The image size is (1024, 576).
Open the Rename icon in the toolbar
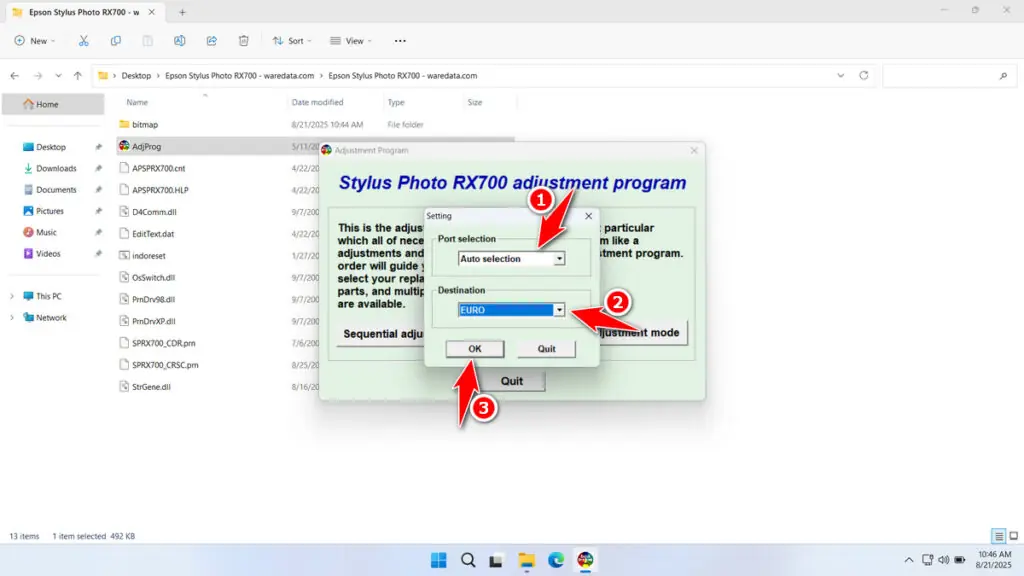179,40
